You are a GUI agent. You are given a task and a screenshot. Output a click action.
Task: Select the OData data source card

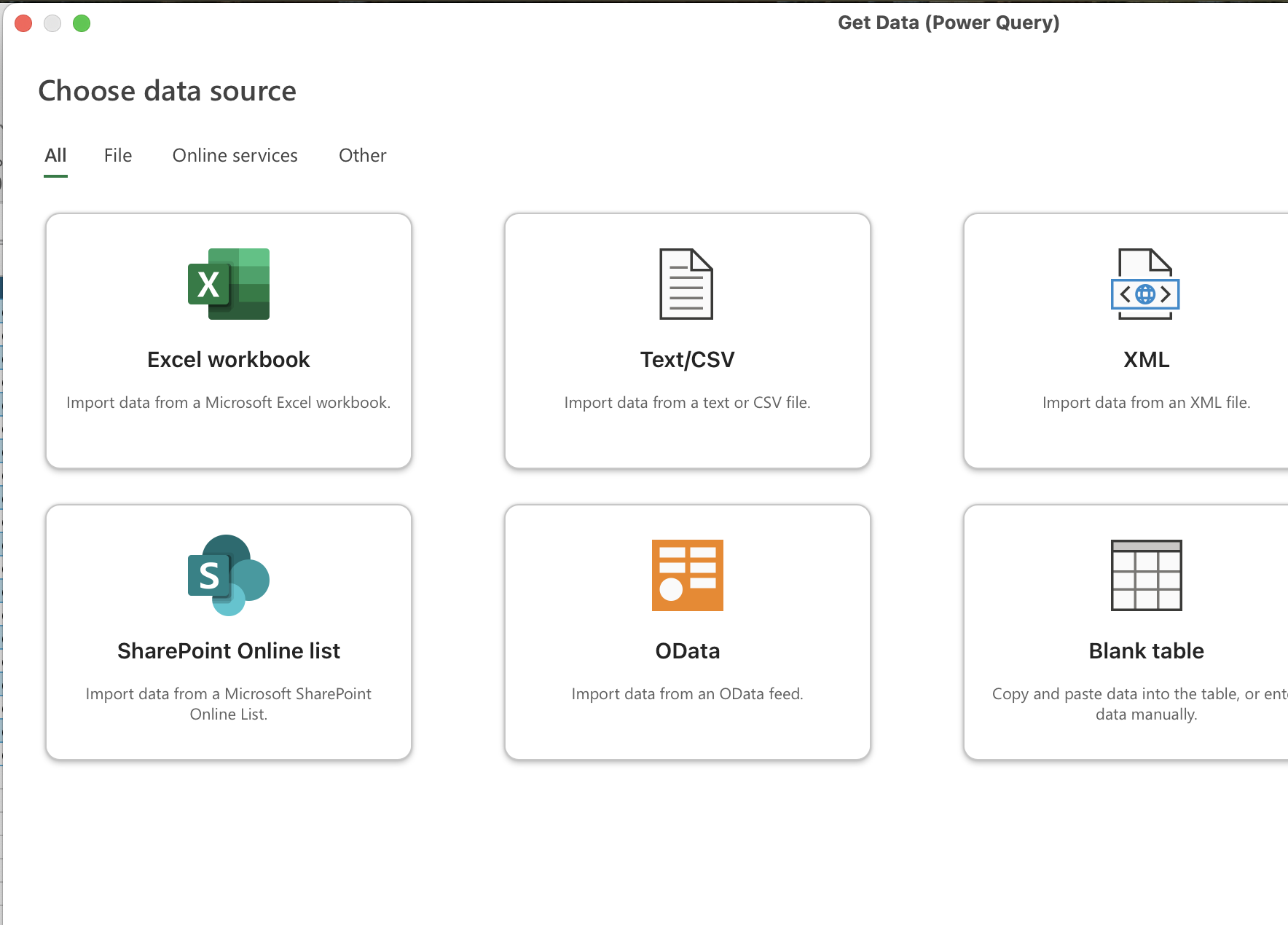(686, 632)
